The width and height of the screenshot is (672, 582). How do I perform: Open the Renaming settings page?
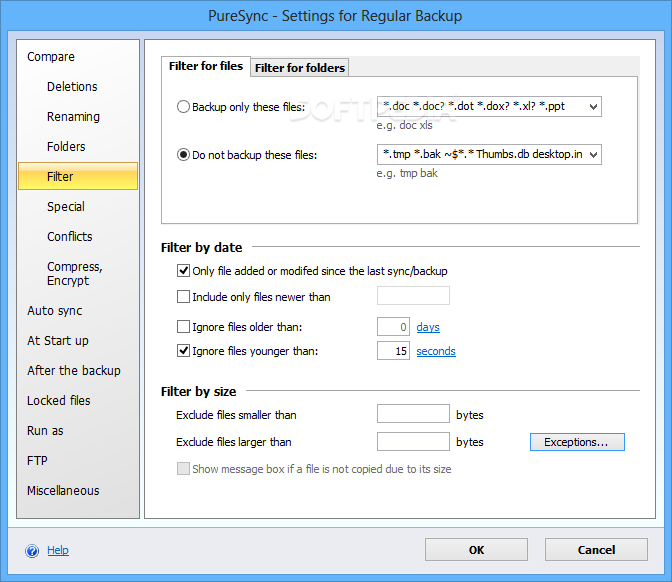click(73, 117)
